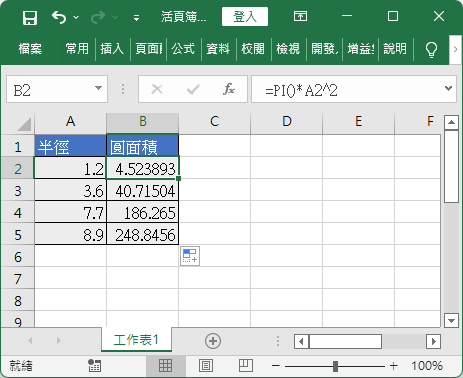Select column B header

[x=143, y=122]
